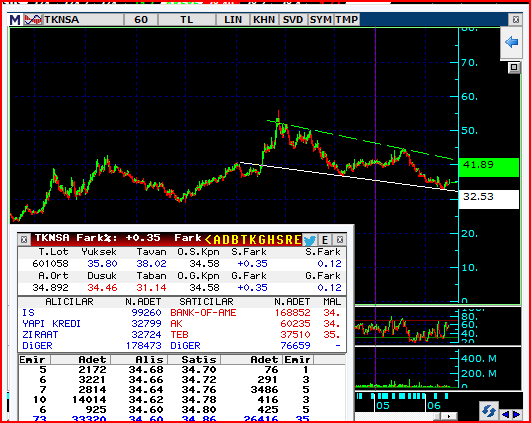Click the blue refresh arrows icon

tap(489, 411)
